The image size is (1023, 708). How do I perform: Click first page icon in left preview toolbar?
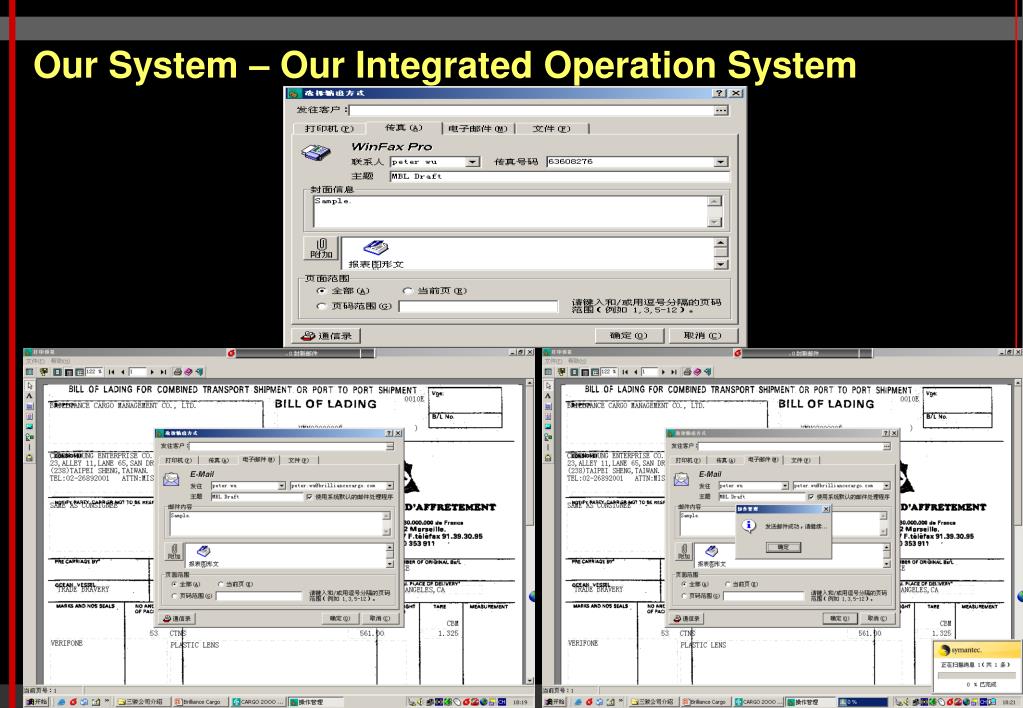click(x=112, y=372)
